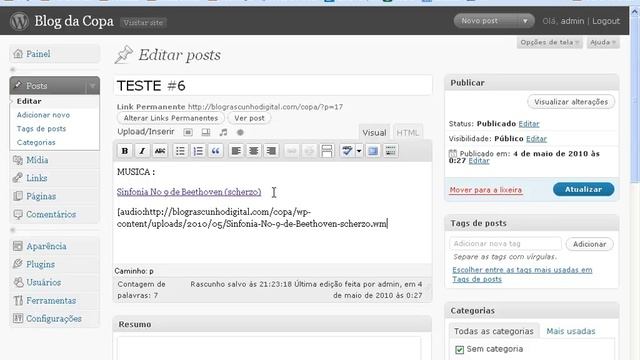Switch to Todas as categorias tab
640x360 pixels.
[493, 331]
